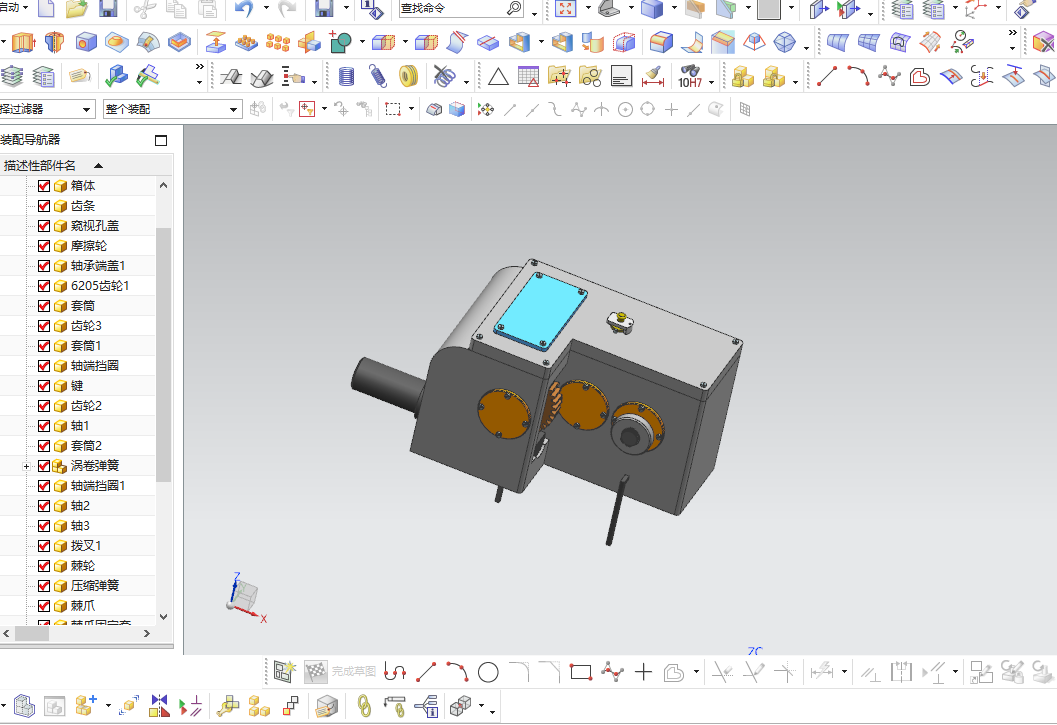Viewport: 1057px width, 725px height.
Task: Uncheck the 齿条 component checkbox
Action: [x=44, y=206]
